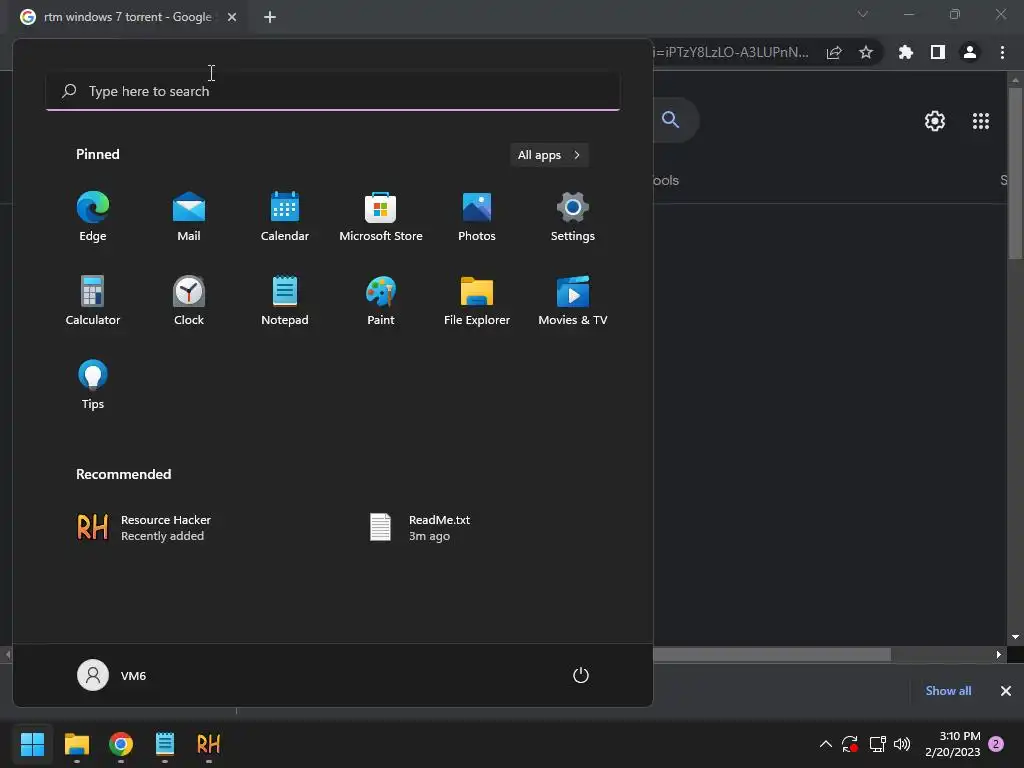1024x768 pixels.
Task: Open network status tray icon
Action: (x=877, y=744)
